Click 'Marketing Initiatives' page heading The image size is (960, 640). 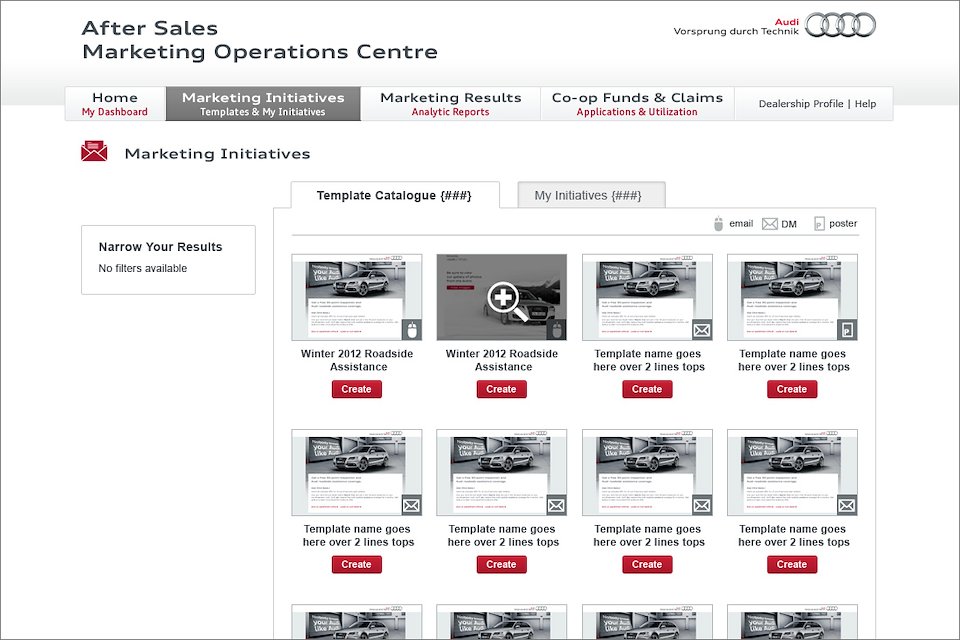[x=217, y=154]
